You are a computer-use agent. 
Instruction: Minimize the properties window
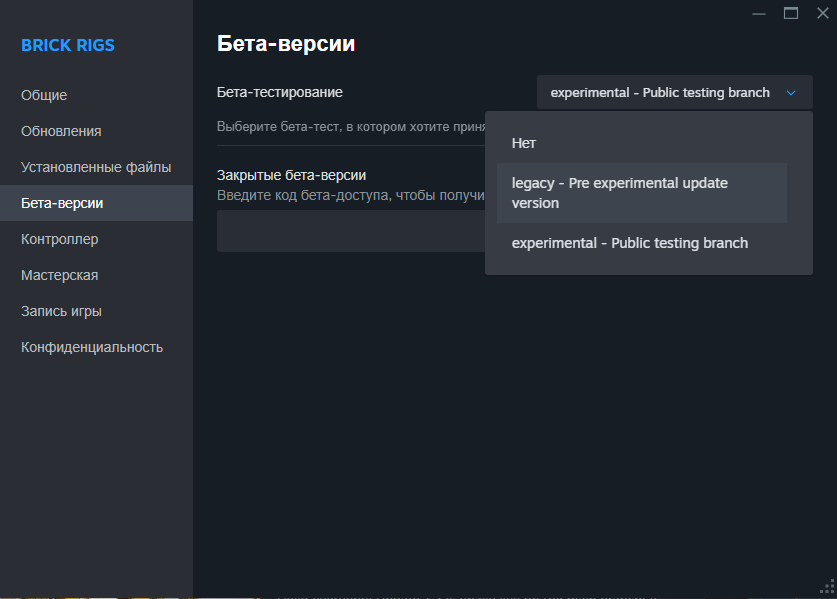click(x=759, y=13)
